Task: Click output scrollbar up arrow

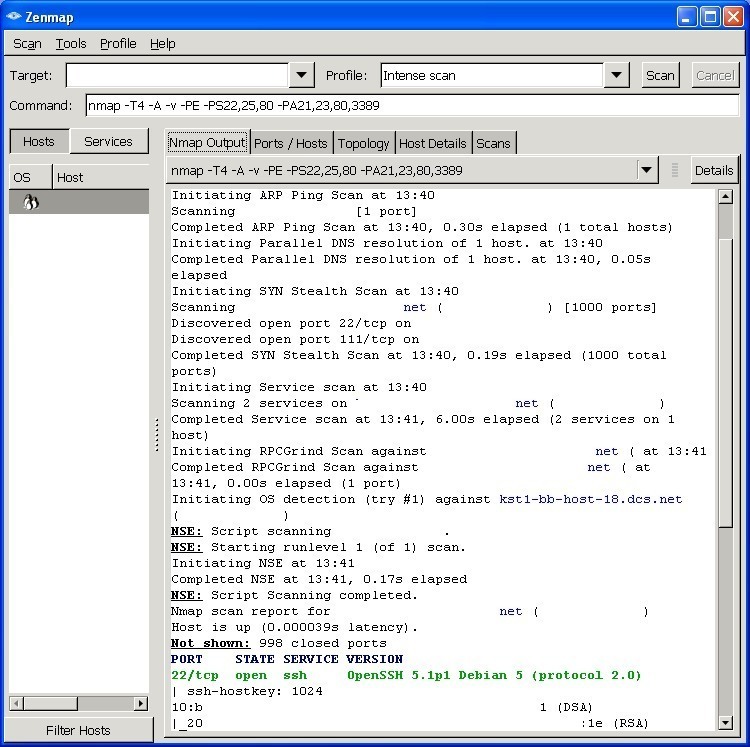Action: (726, 196)
